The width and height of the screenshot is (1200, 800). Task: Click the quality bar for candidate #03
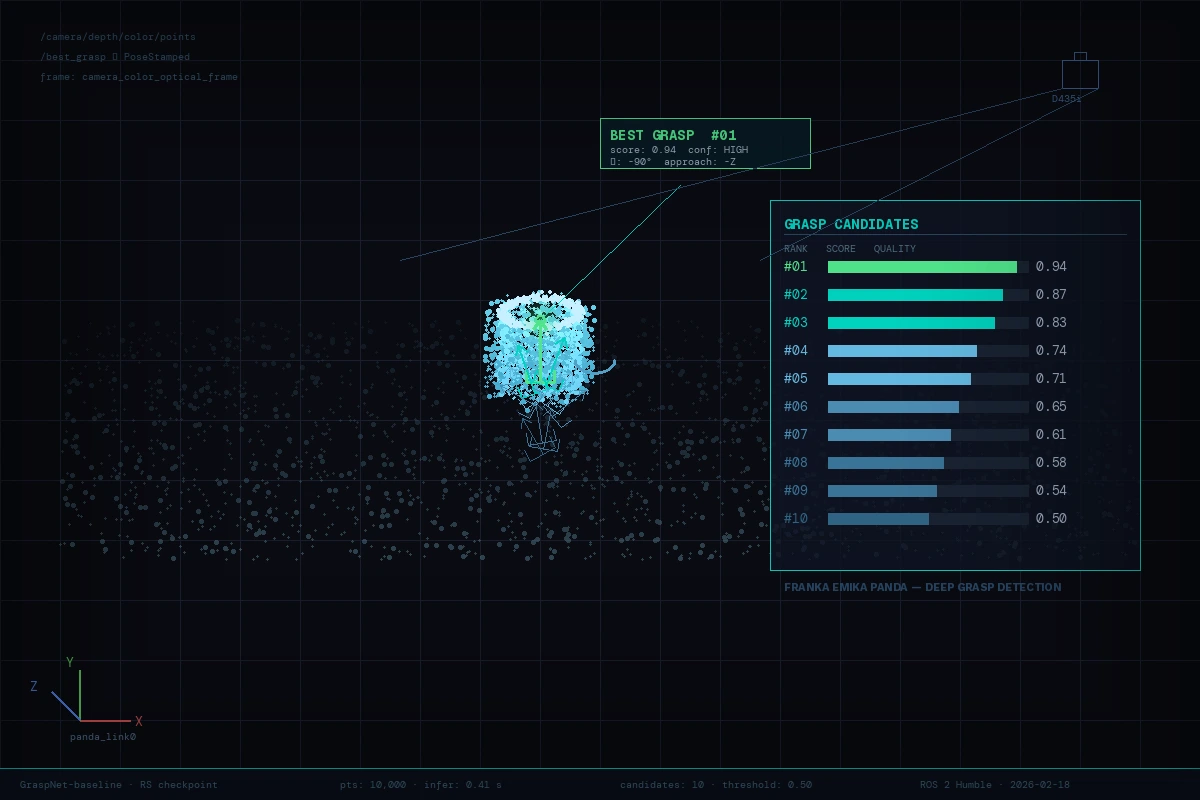911,323
